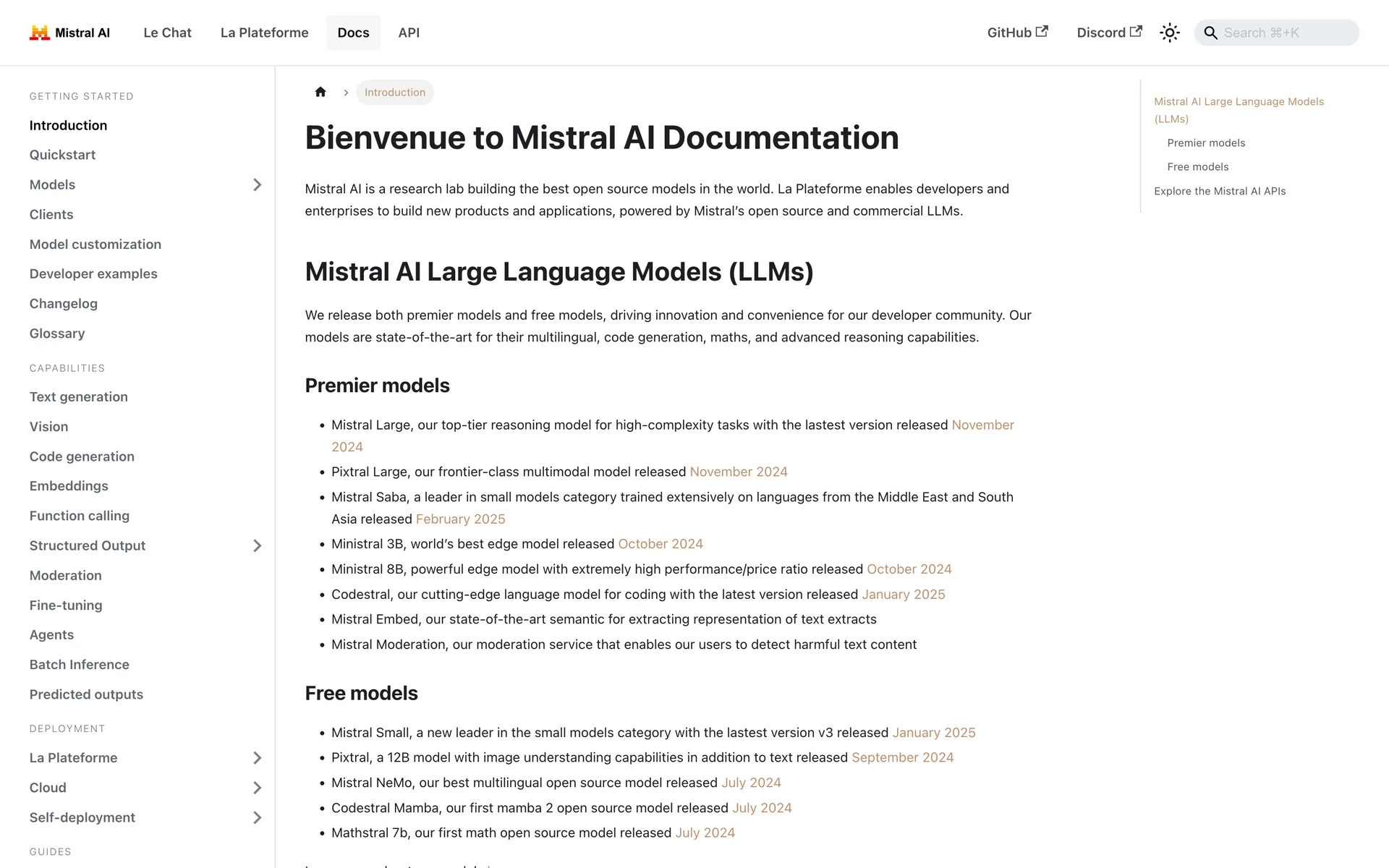Click into the Search input field
Viewport: 1389px width, 868px height.
1288,33
